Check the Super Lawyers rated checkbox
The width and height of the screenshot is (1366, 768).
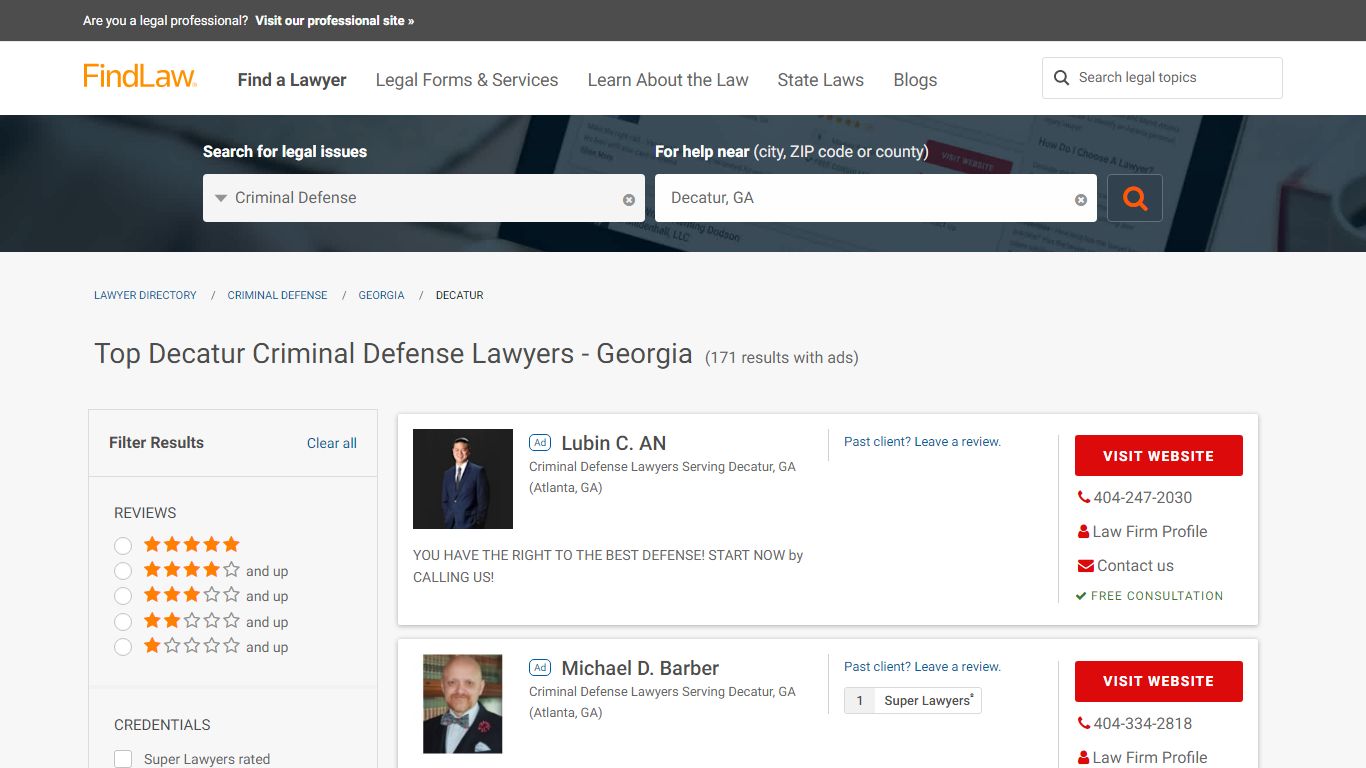click(123, 759)
